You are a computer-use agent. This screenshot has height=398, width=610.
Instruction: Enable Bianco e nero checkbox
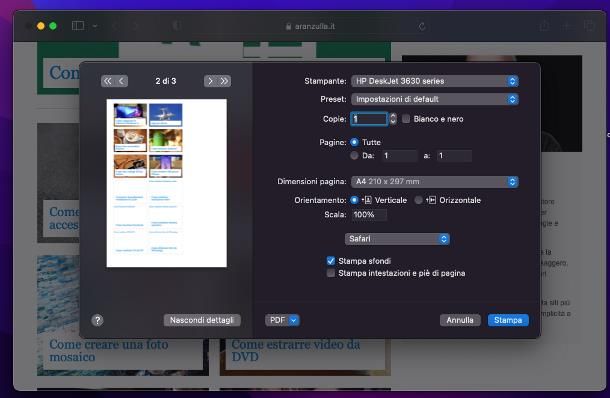pyautogui.click(x=406, y=119)
